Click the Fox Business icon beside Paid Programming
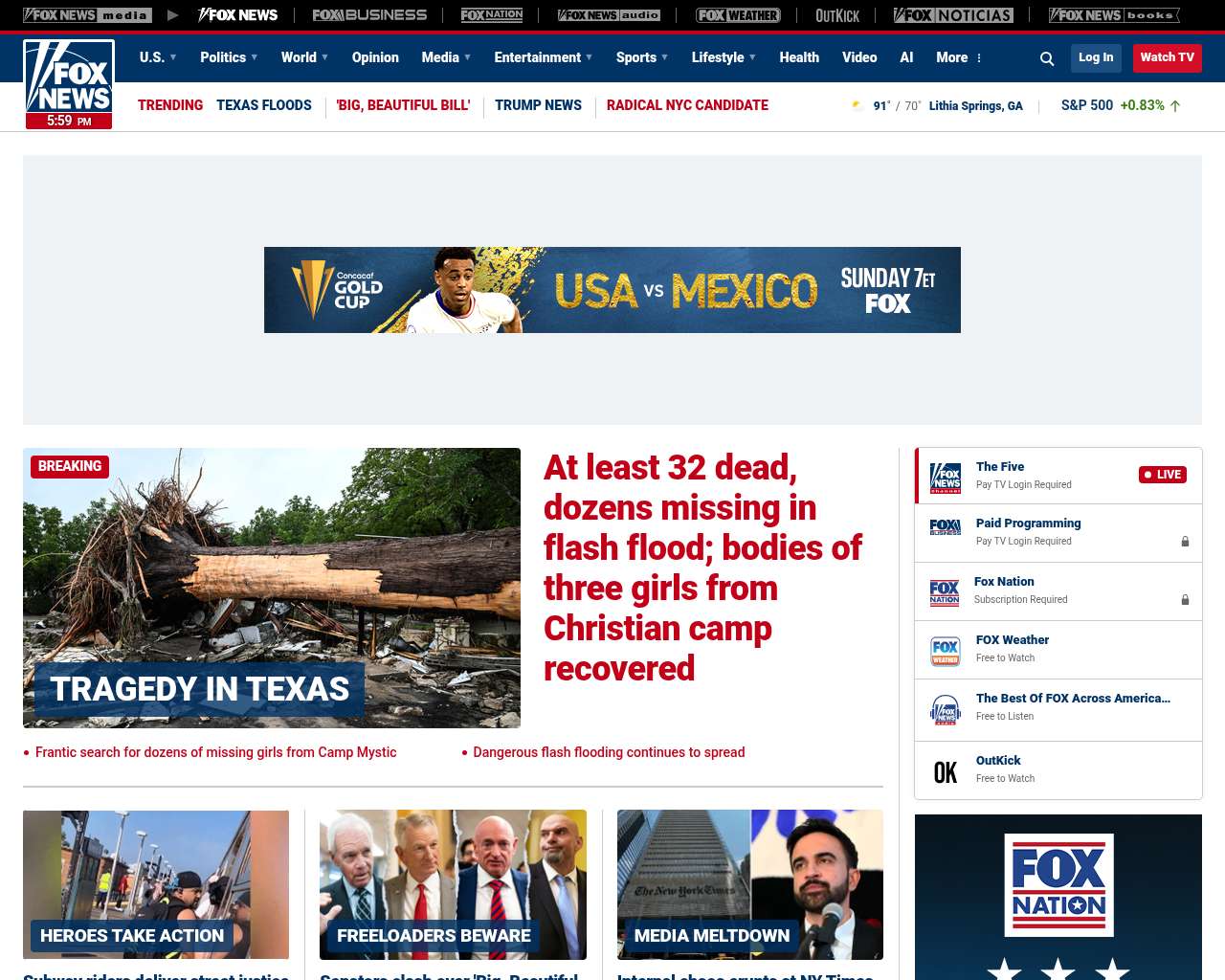Screen dimensions: 1225x980 946,527
